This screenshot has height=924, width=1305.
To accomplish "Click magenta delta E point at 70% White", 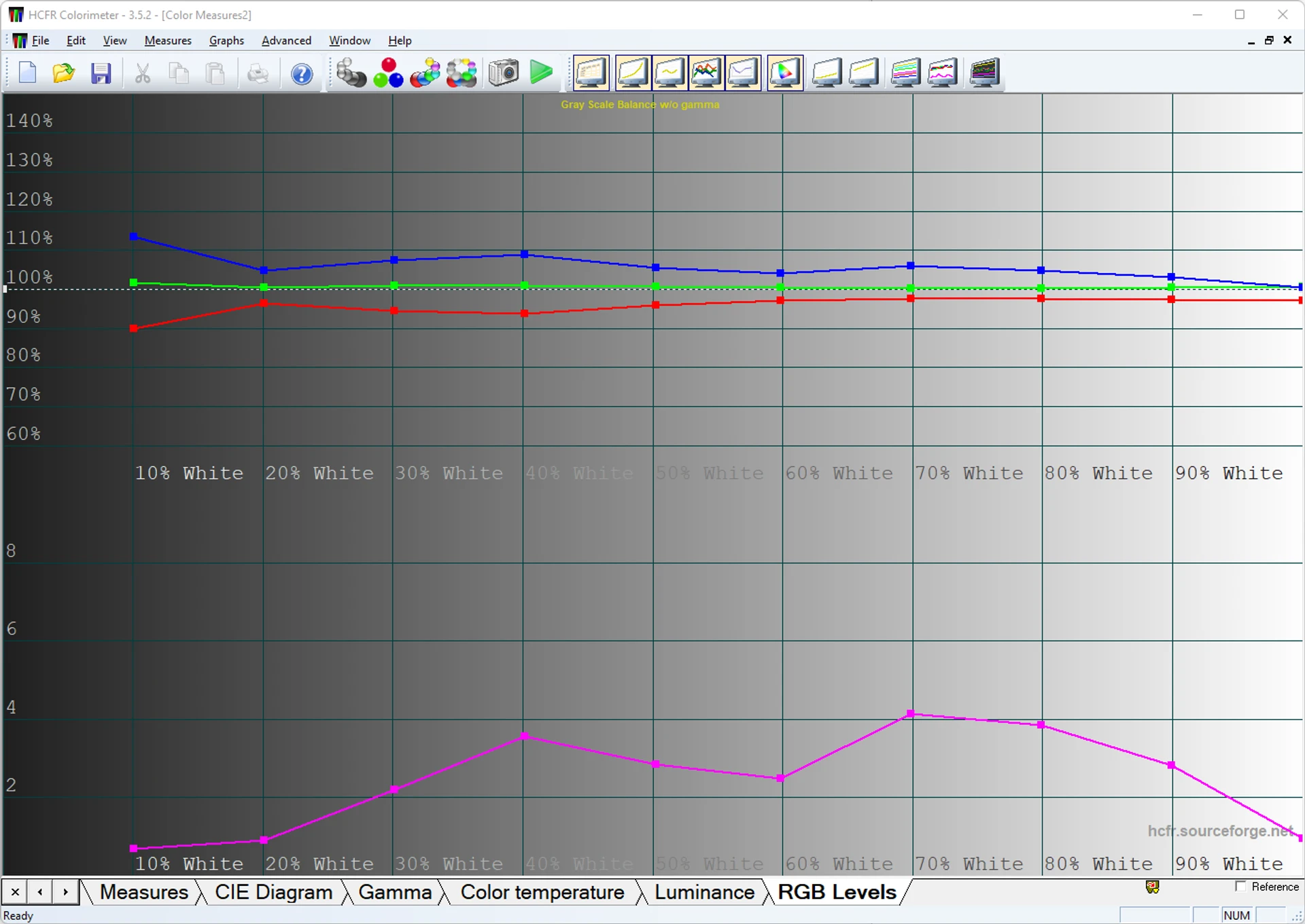I will click(x=911, y=713).
